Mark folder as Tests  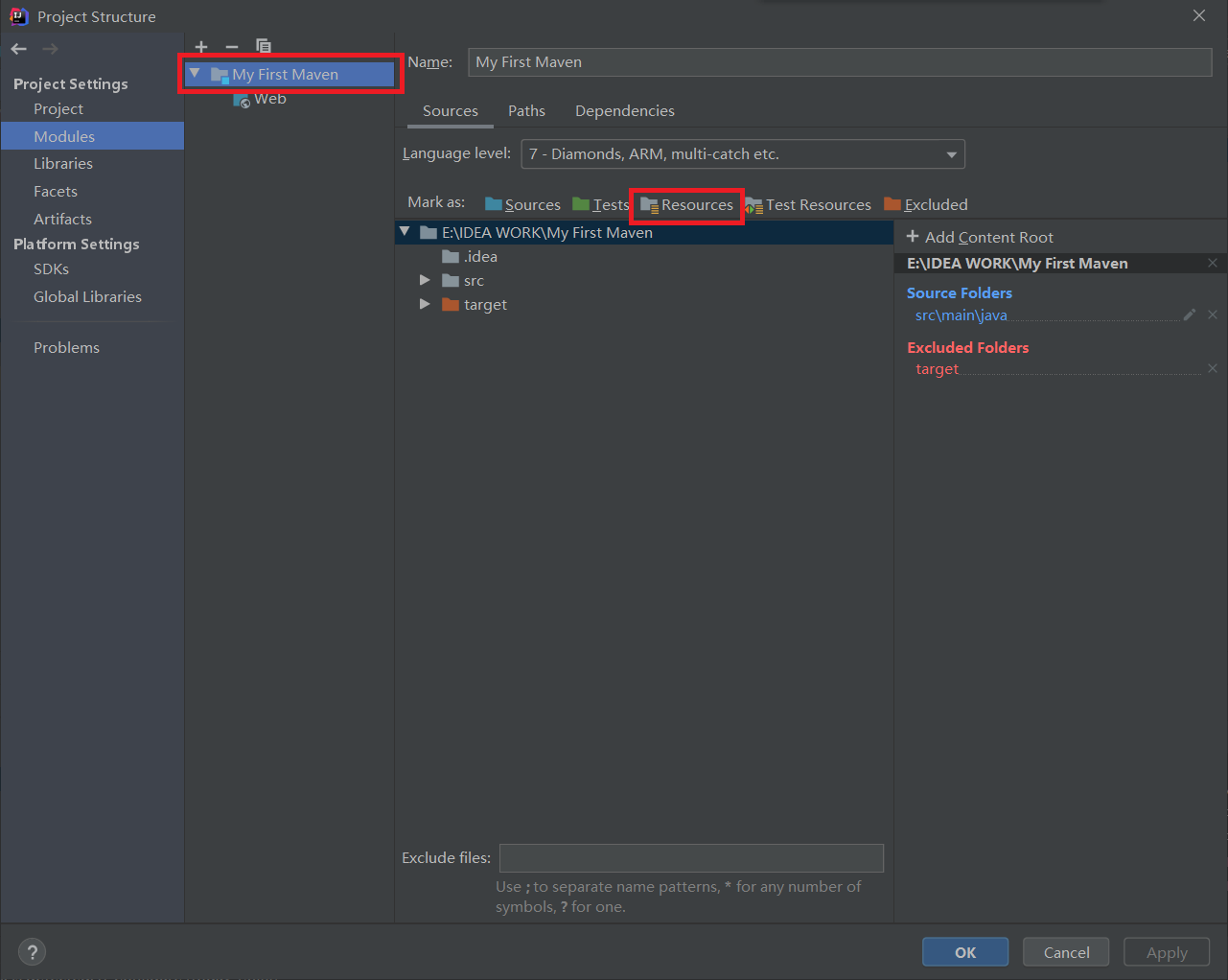[601, 204]
